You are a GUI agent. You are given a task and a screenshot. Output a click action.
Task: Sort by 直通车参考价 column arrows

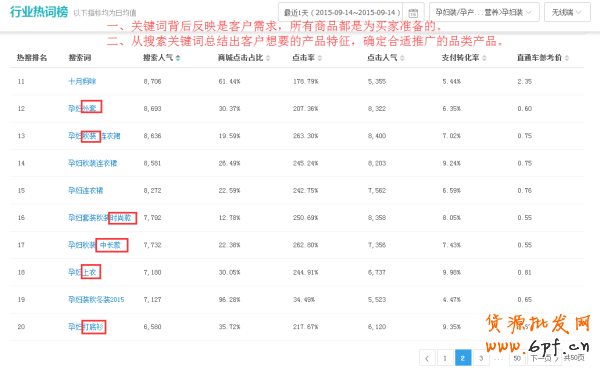(x=567, y=58)
